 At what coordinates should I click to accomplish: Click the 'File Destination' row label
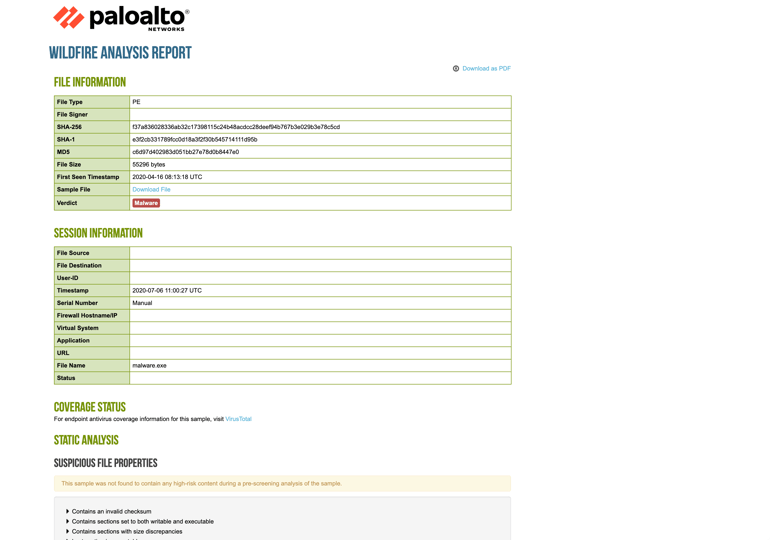click(x=79, y=266)
